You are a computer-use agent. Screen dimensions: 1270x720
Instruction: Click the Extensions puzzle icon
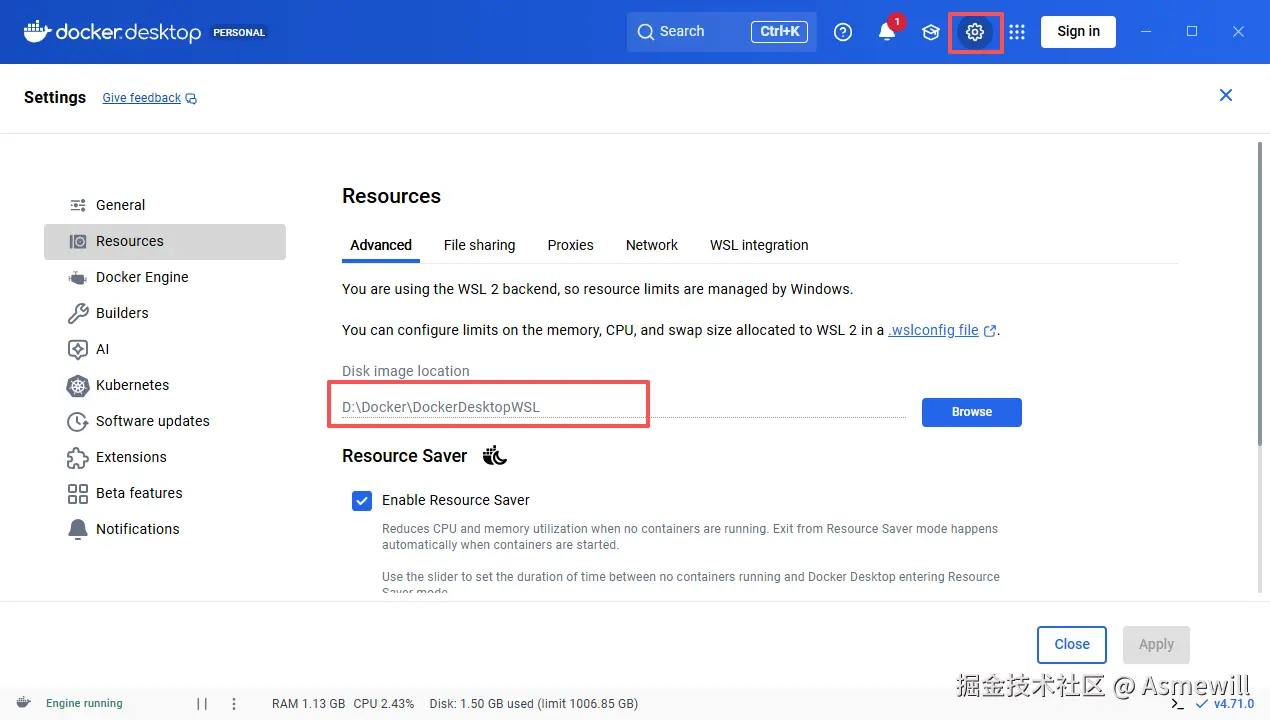click(x=78, y=457)
